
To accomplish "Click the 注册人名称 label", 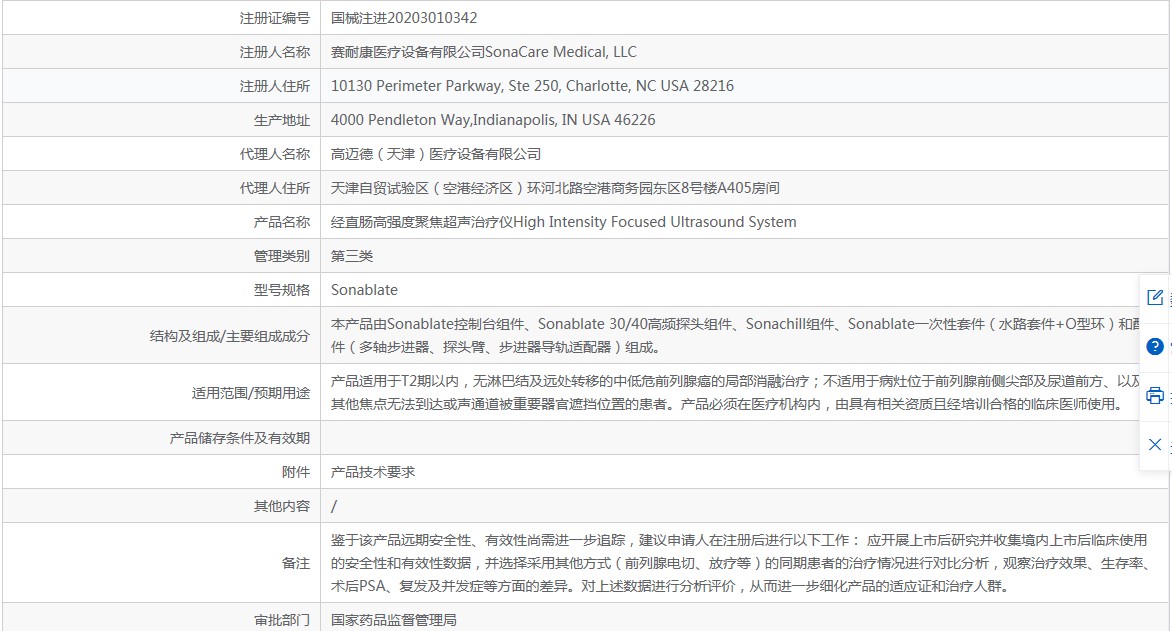I will (274, 52).
